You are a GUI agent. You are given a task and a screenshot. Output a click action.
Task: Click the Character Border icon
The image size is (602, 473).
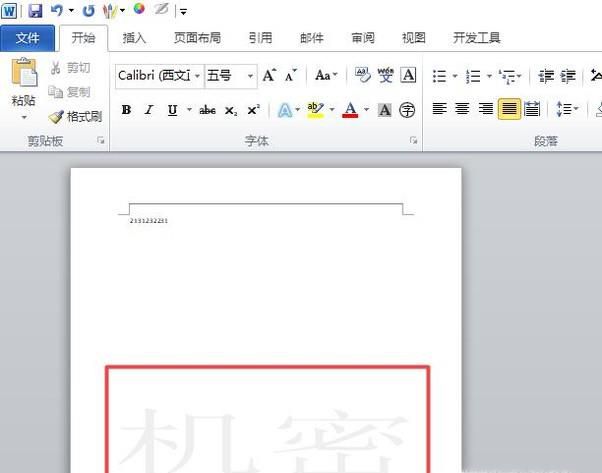coord(408,75)
